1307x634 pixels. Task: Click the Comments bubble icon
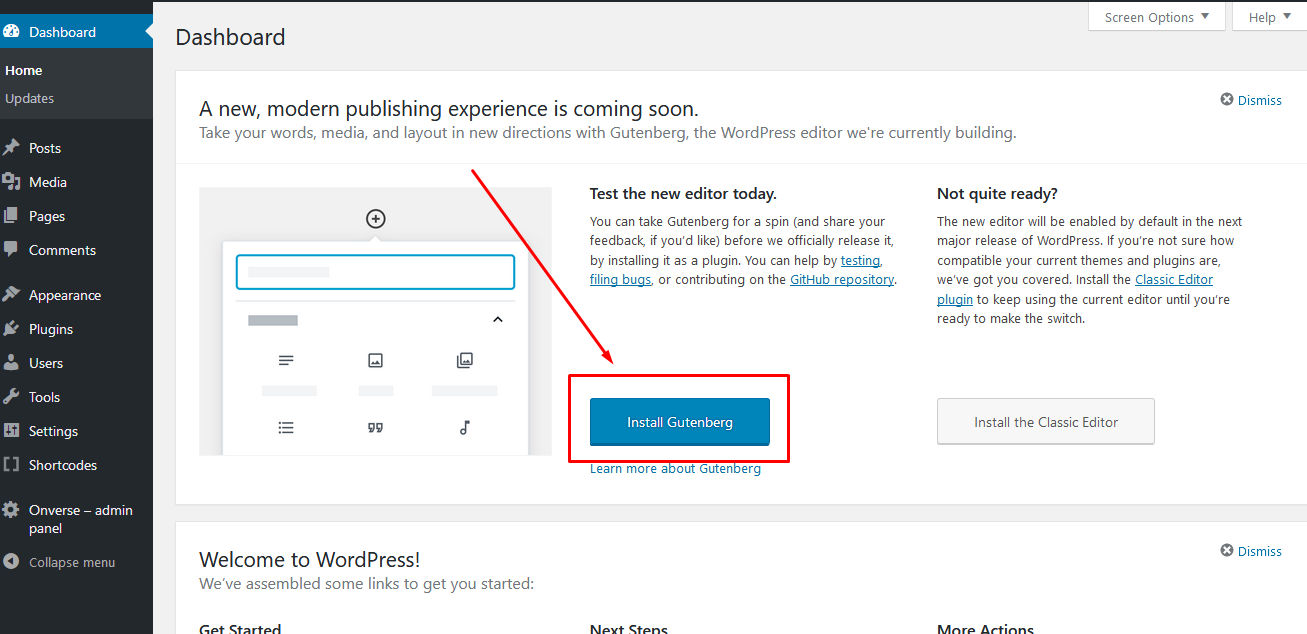tap(12, 250)
